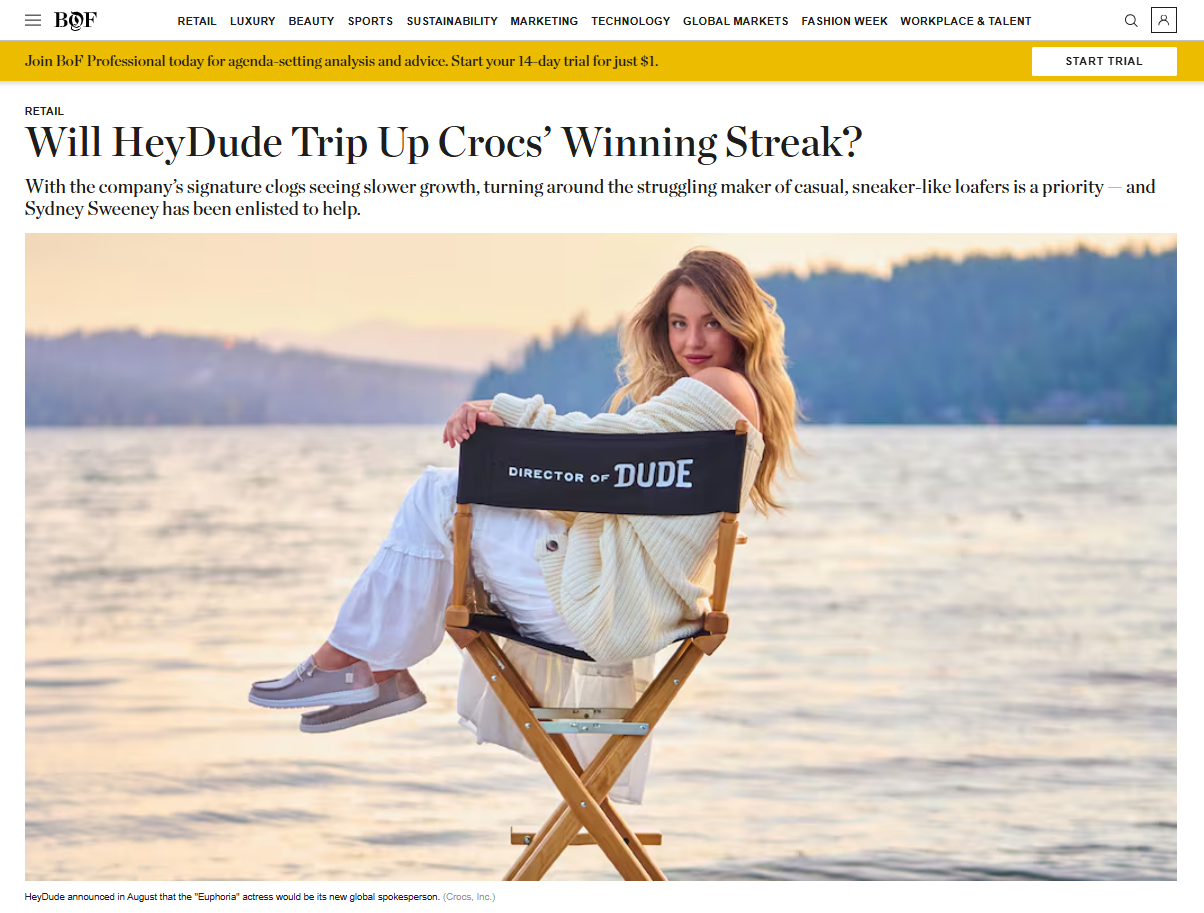Open the Retail navigation item
Screen dimensions: 1204x913
tap(197, 21)
